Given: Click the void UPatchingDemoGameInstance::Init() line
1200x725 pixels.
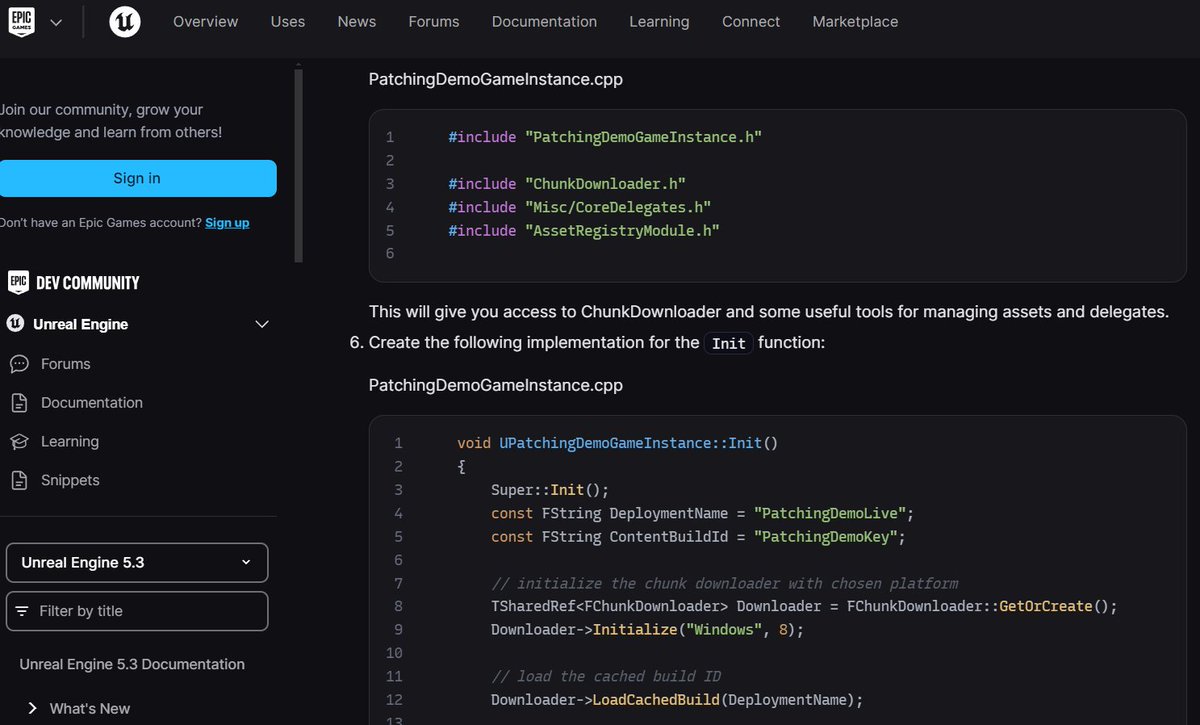Looking at the screenshot, I should tap(617, 442).
